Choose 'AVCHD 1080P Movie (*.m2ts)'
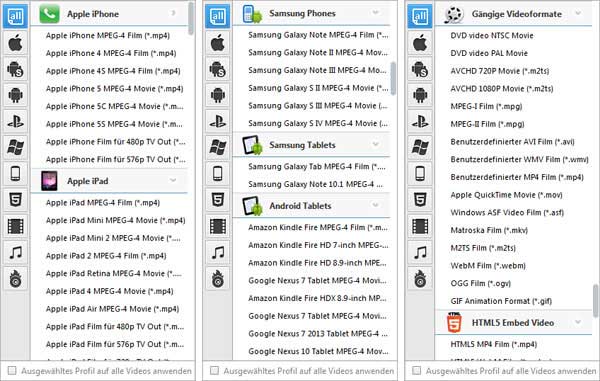 click(502, 88)
